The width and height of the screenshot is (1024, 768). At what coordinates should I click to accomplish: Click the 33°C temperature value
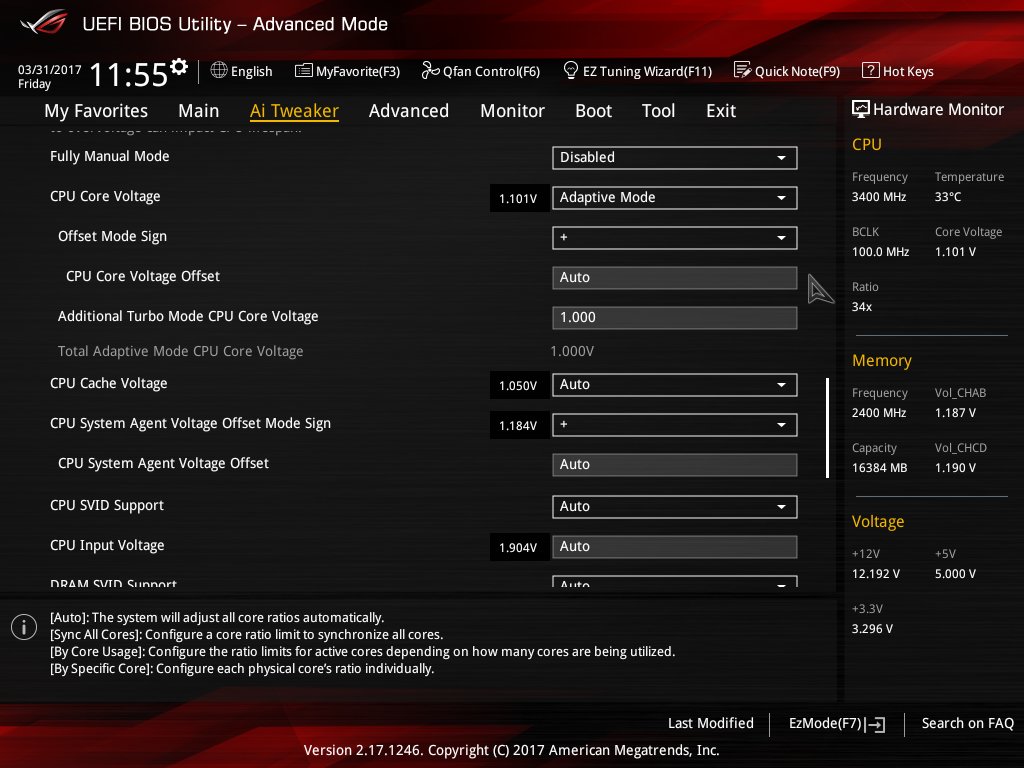click(948, 197)
